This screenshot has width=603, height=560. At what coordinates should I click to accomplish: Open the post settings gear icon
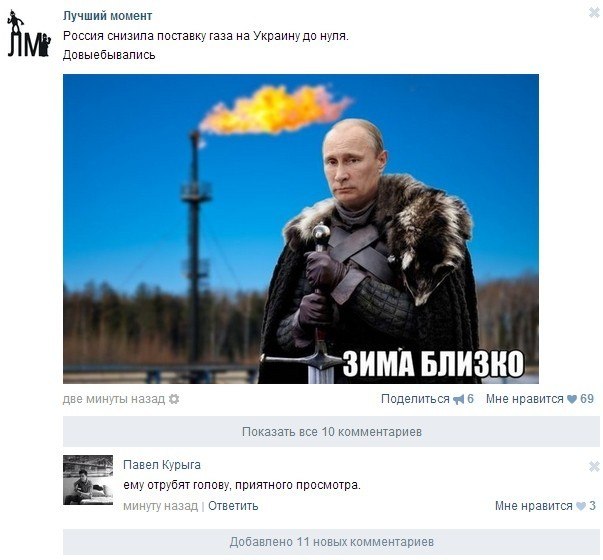(174, 399)
